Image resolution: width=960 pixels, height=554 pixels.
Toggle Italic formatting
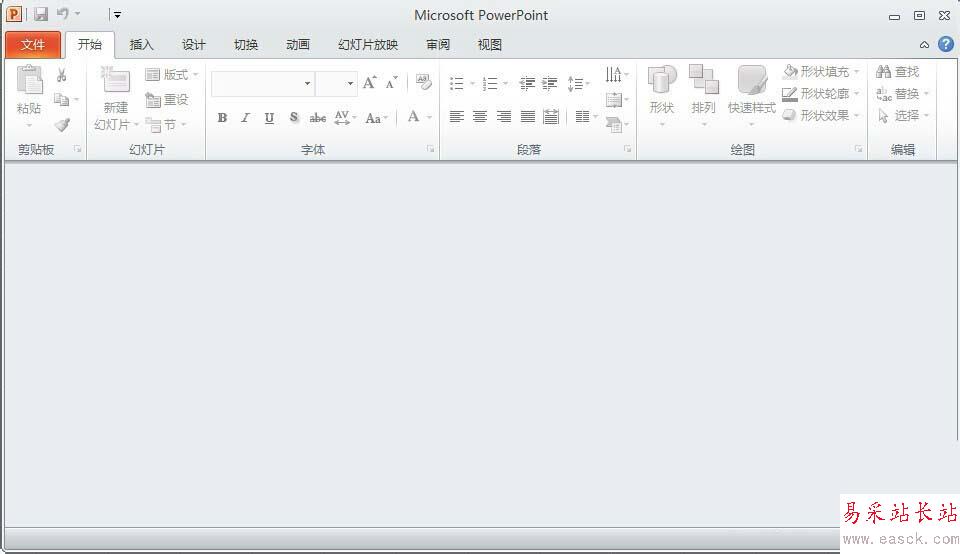246,118
